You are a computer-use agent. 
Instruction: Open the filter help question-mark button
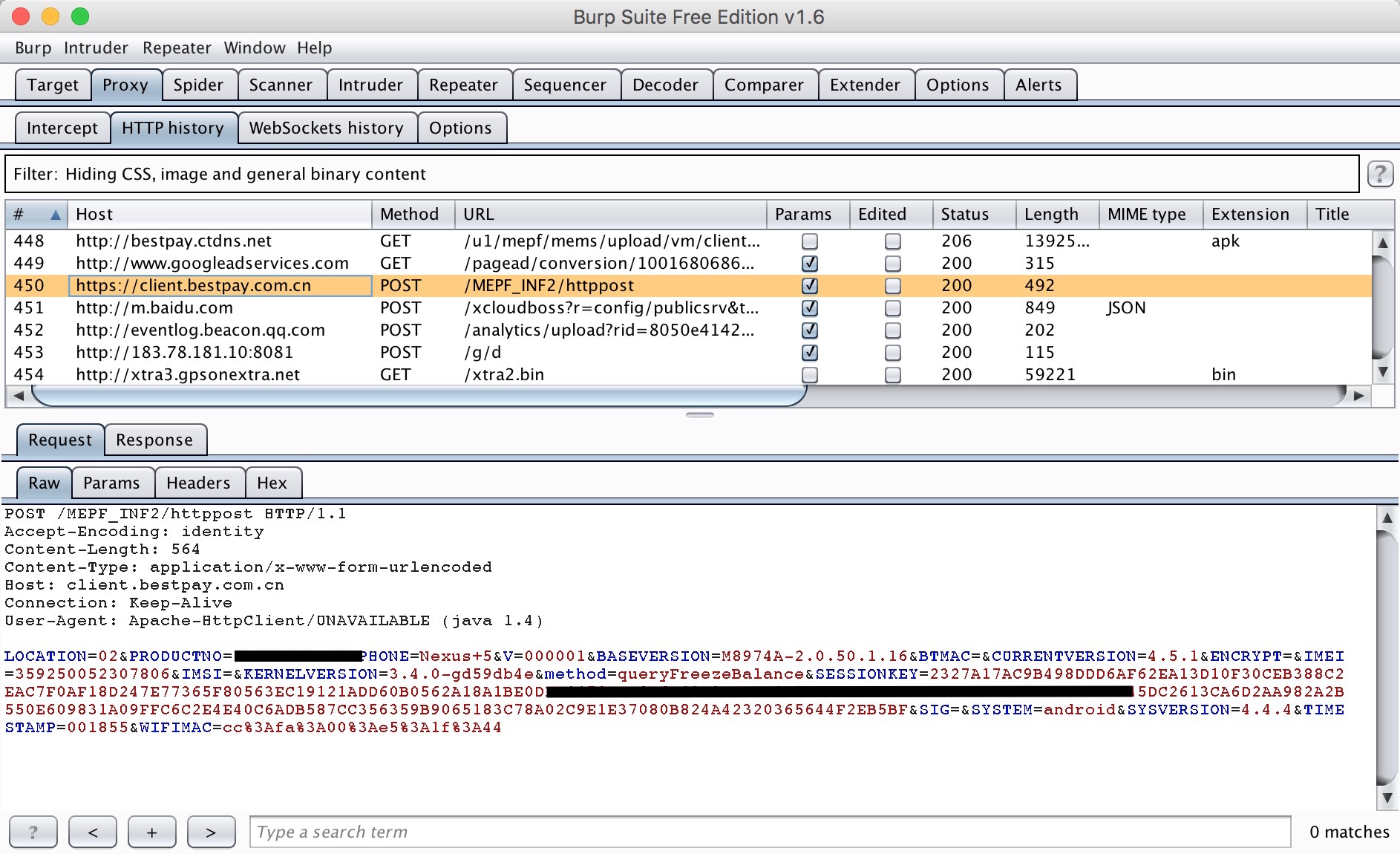tap(1380, 174)
